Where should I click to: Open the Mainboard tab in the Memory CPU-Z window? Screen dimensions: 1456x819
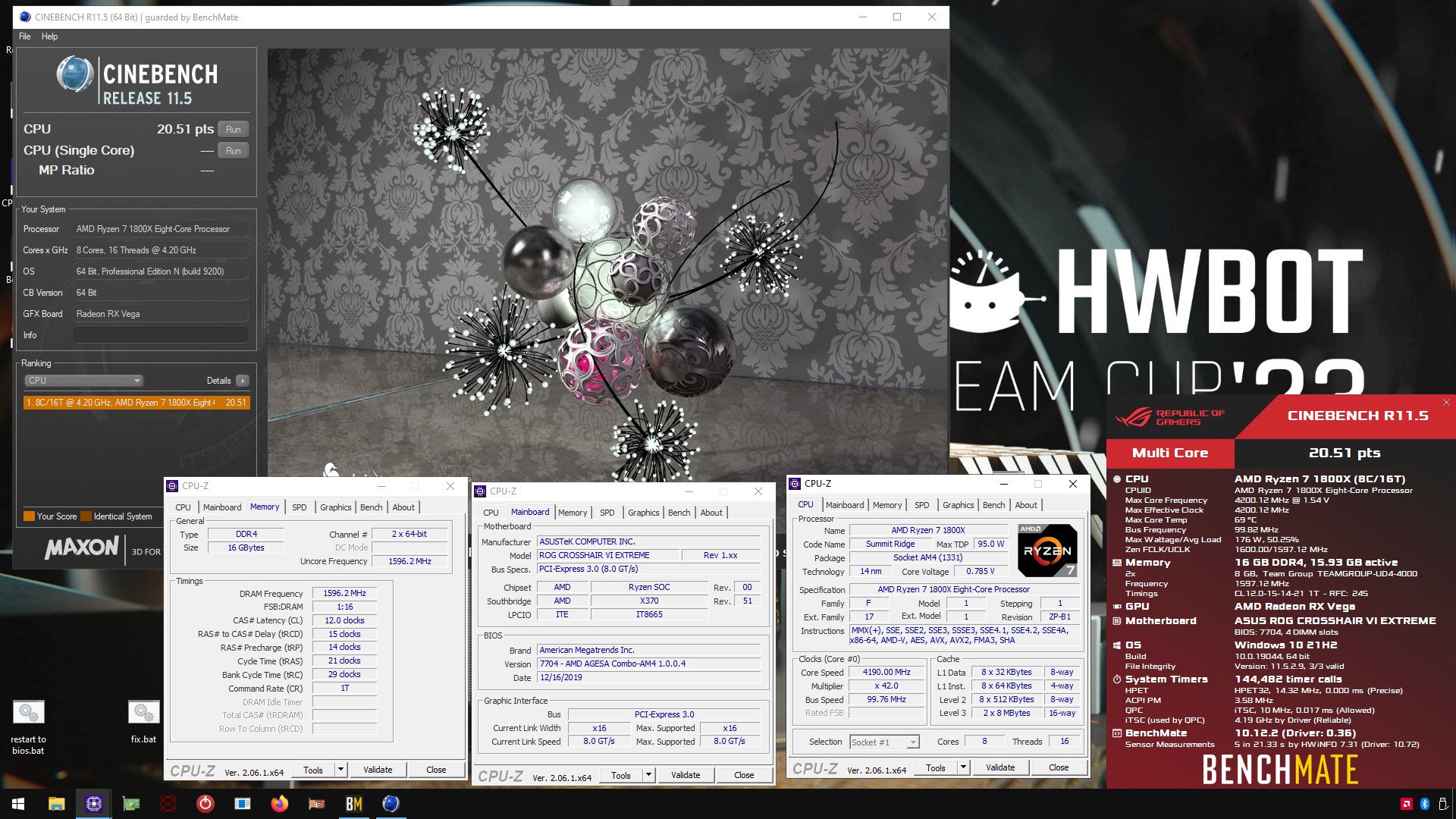click(x=222, y=507)
